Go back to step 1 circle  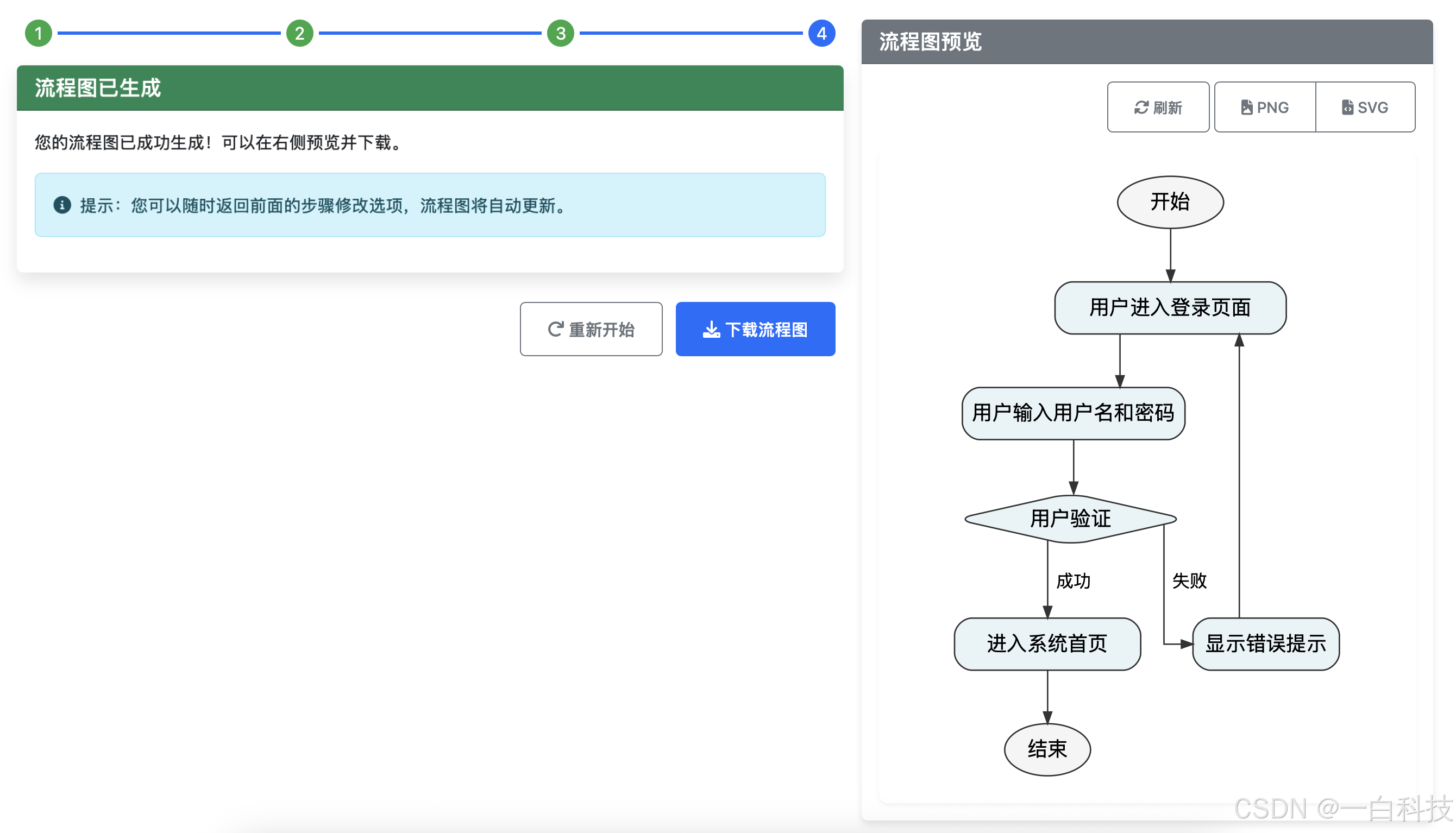tap(39, 33)
